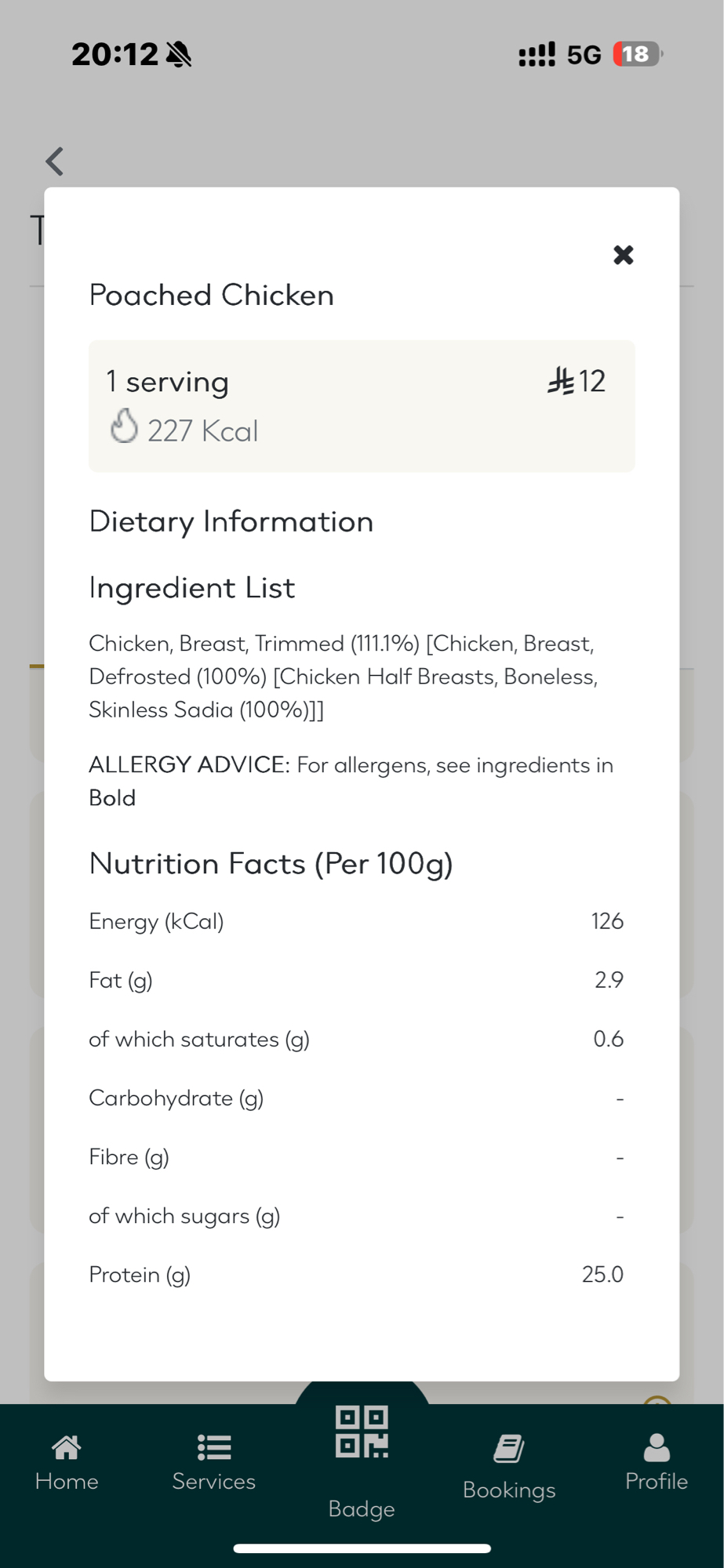Viewport: 724px width, 1568px height.
Task: Tap the Protein (g) row
Action: coord(356,1275)
